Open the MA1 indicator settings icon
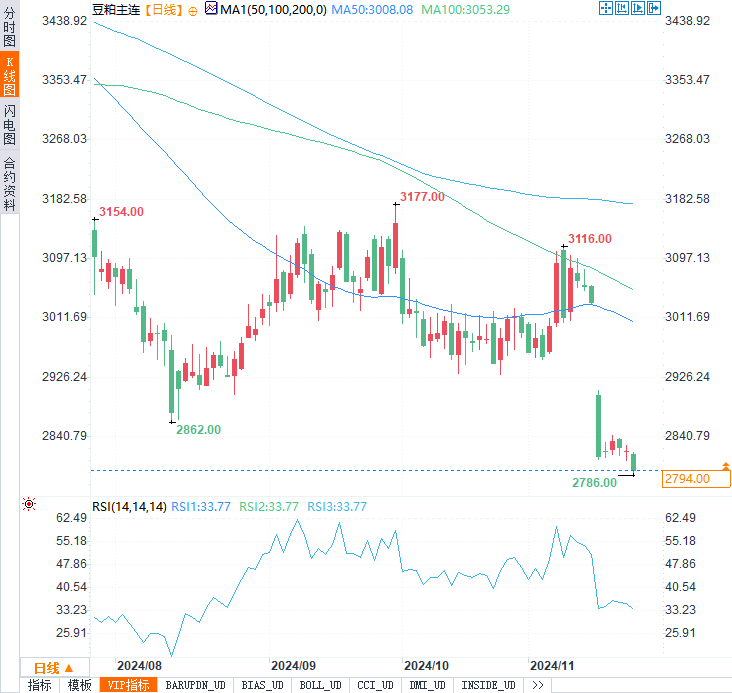Image resolution: width=732 pixels, height=693 pixels. (x=211, y=8)
